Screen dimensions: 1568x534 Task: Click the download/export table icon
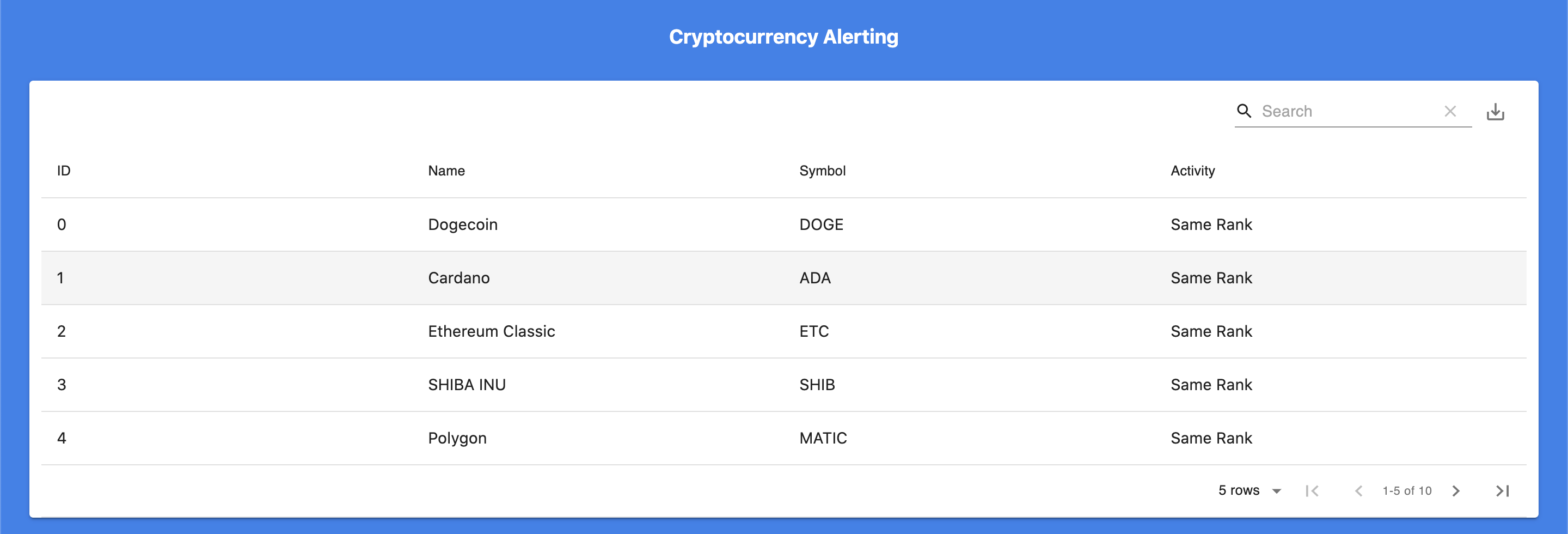click(x=1496, y=111)
